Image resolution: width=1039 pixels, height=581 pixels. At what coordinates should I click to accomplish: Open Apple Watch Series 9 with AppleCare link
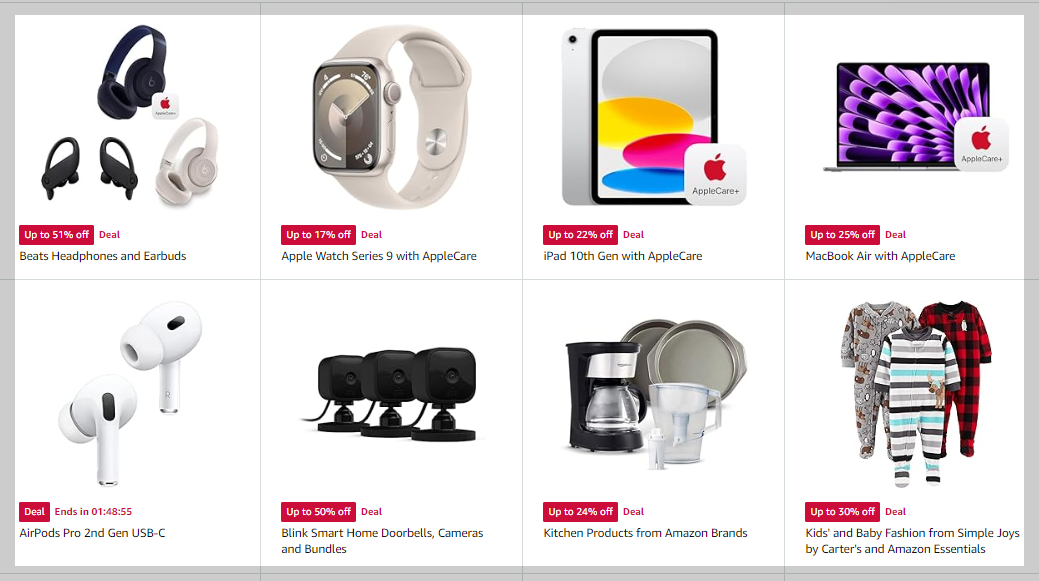pos(379,256)
